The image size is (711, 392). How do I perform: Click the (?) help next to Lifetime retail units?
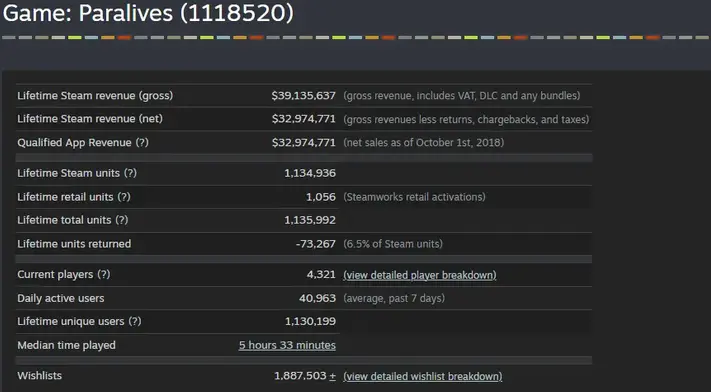pyautogui.click(x=124, y=197)
